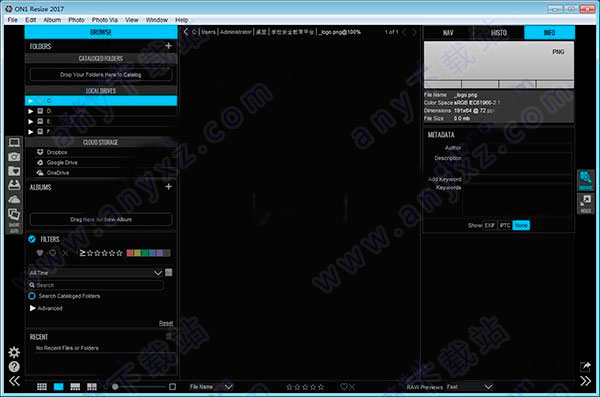Click the share export icon
The image size is (600, 397).
point(585,366)
